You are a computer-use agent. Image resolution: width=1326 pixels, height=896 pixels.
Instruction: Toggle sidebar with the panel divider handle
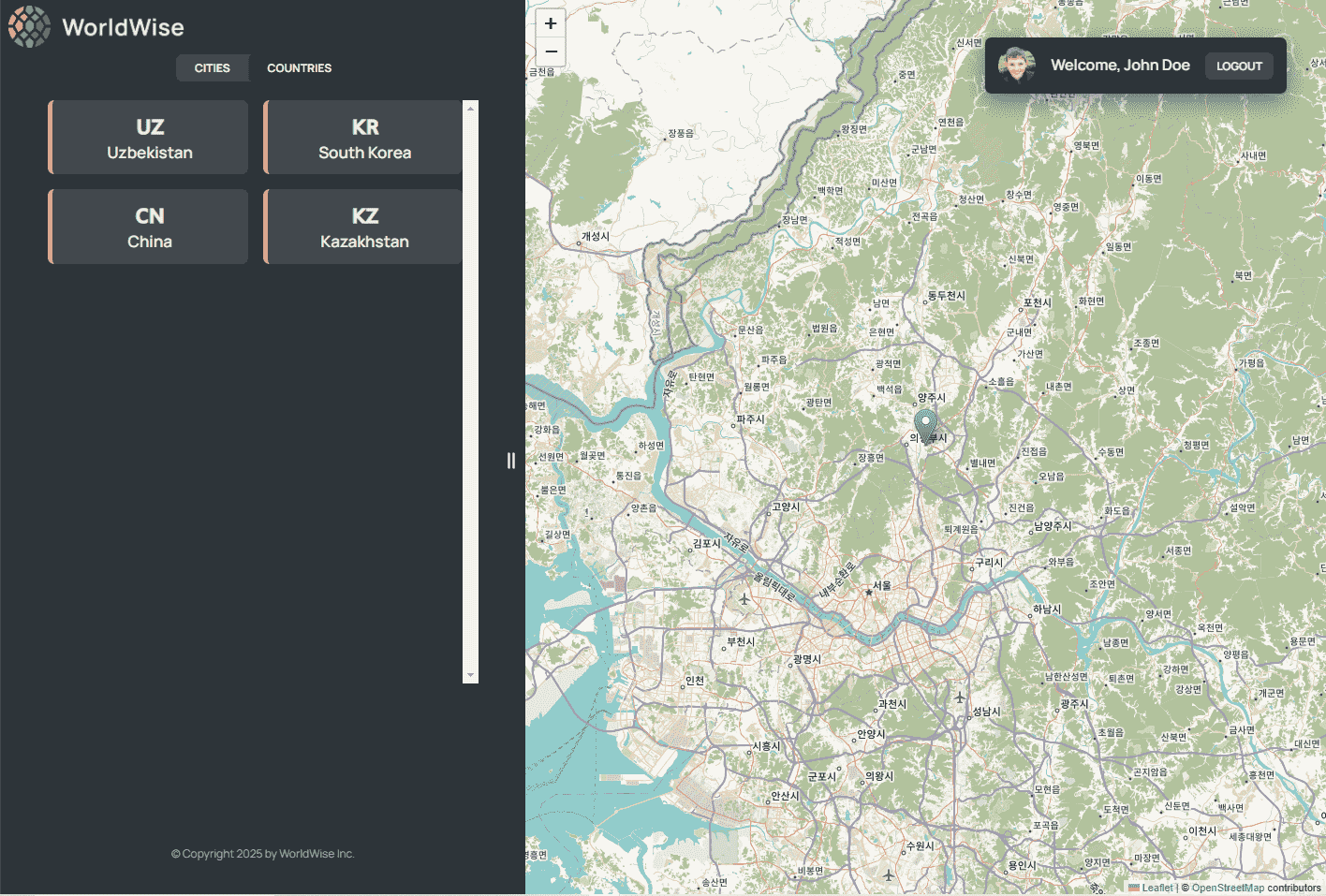coord(510,460)
